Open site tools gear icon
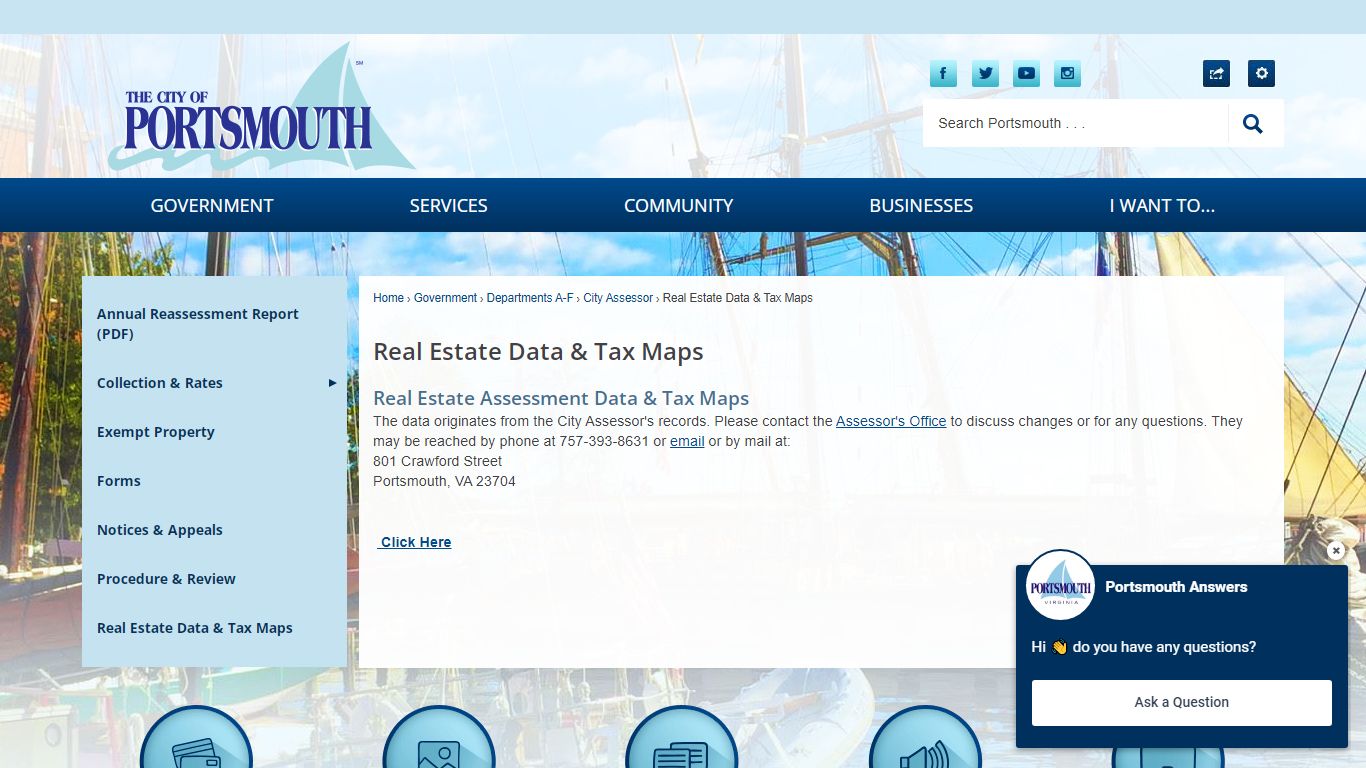 click(x=1261, y=73)
